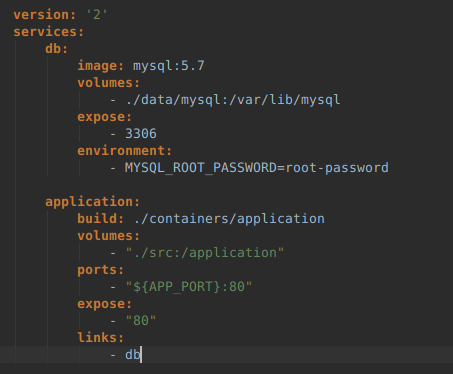Click the "80" expose value
Image resolution: width=453 pixels, height=374 pixels.
pyautogui.click(x=141, y=321)
